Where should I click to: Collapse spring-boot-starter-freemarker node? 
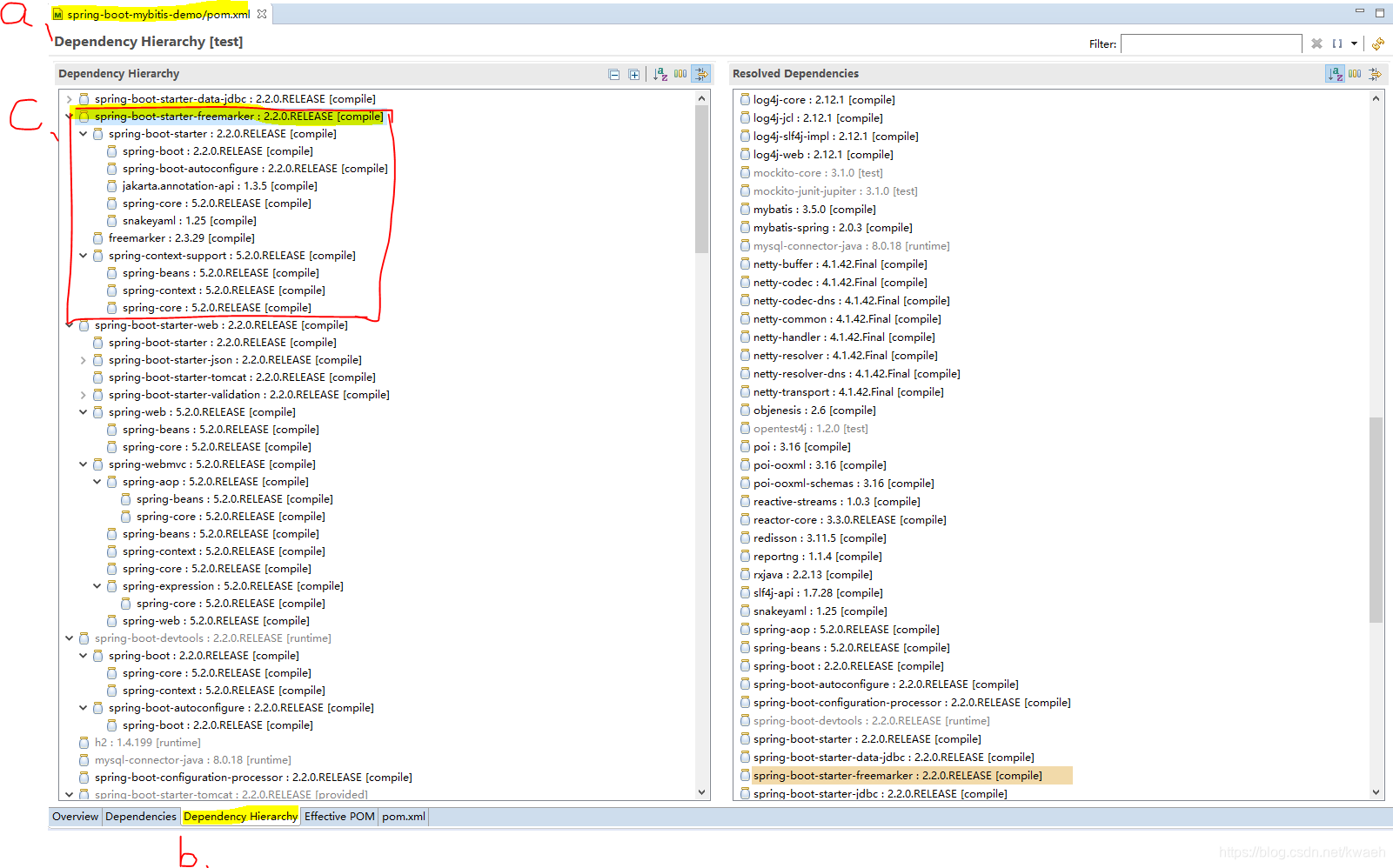pyautogui.click(x=70, y=117)
